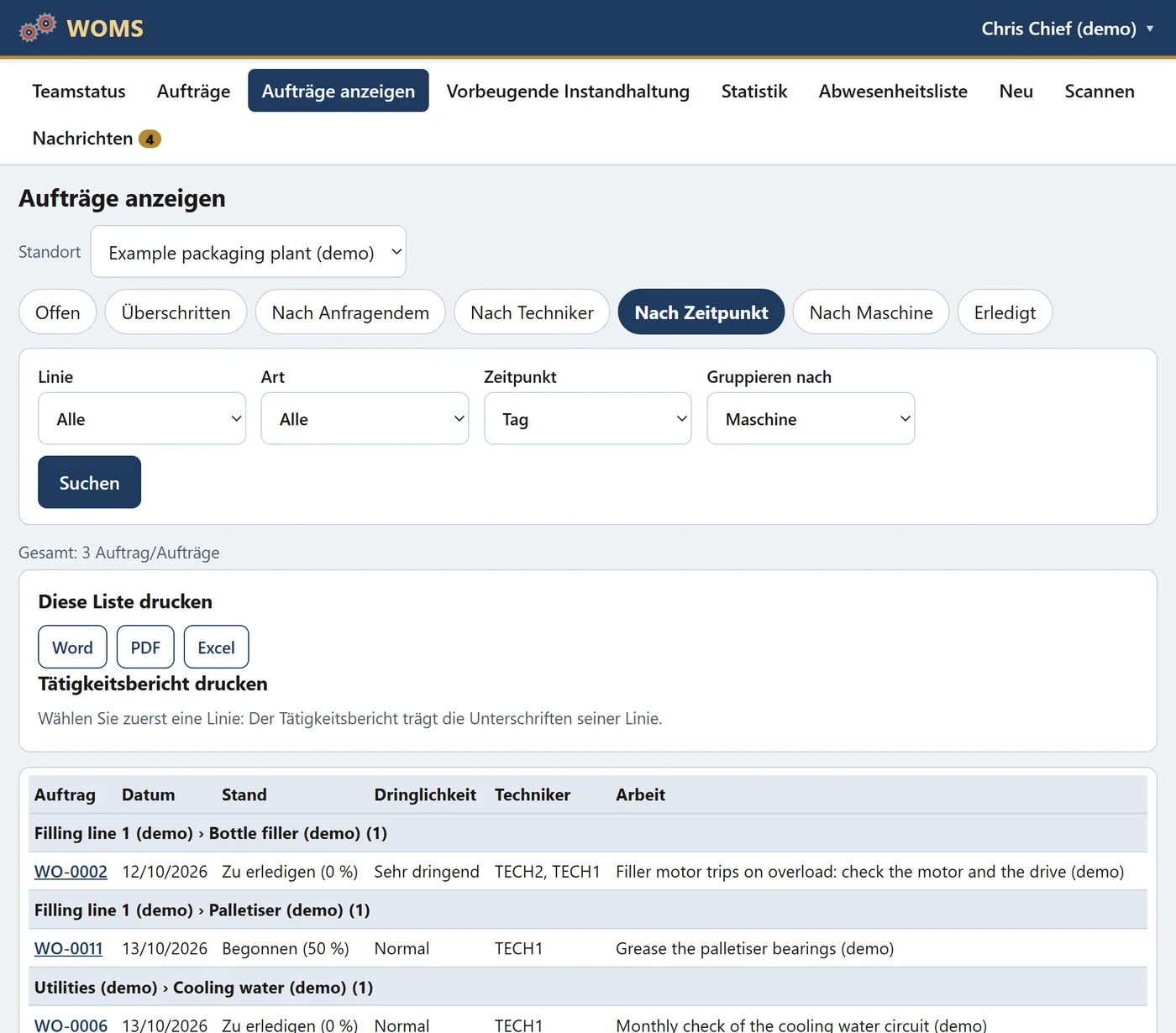
Task: Open the Scannen page
Action: (1100, 91)
